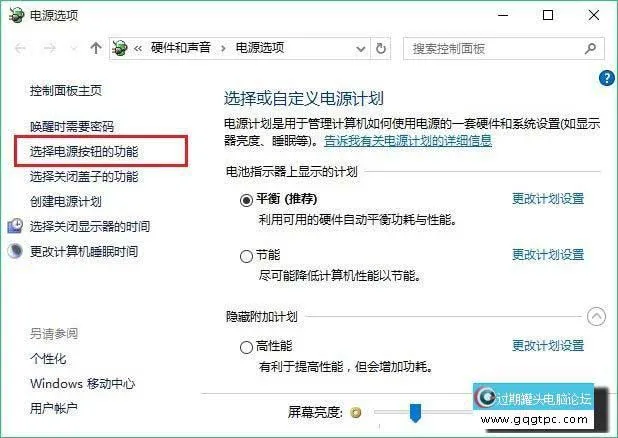The width and height of the screenshot is (618, 438).
Task: Click the magnifier icon in search box
Action: [x=590, y=48]
